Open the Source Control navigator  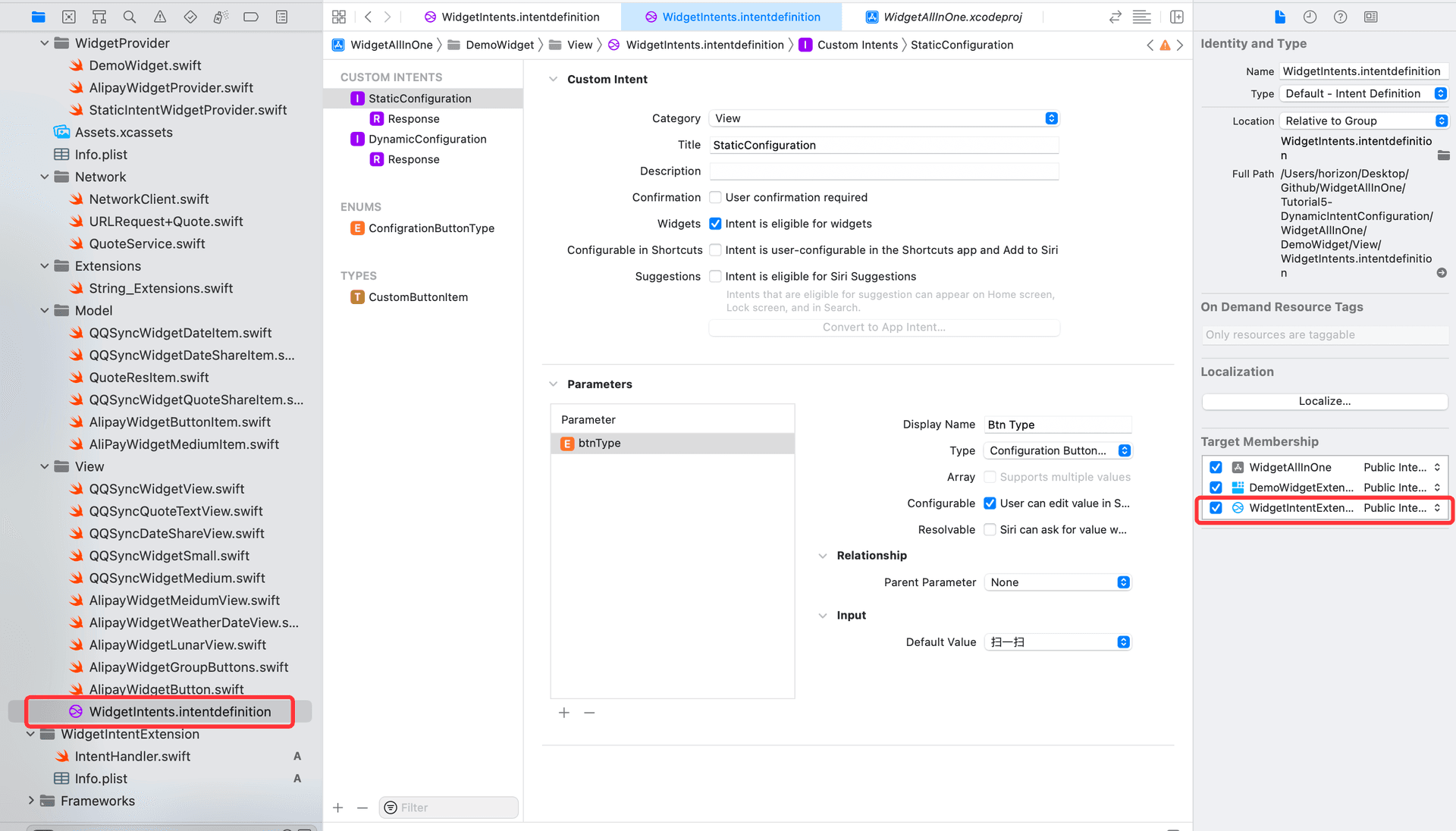(x=68, y=17)
